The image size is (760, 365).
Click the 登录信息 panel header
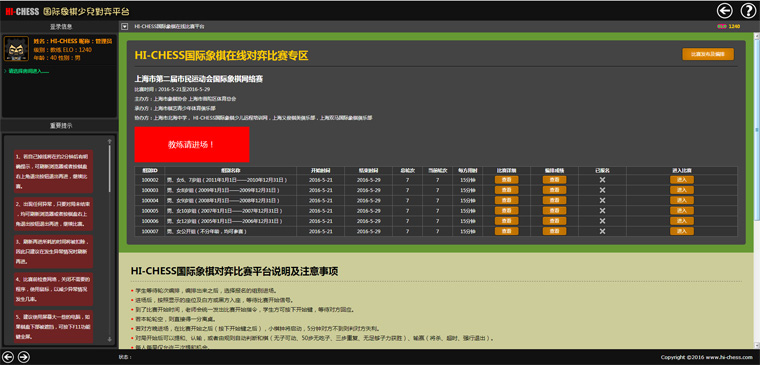(x=60, y=27)
